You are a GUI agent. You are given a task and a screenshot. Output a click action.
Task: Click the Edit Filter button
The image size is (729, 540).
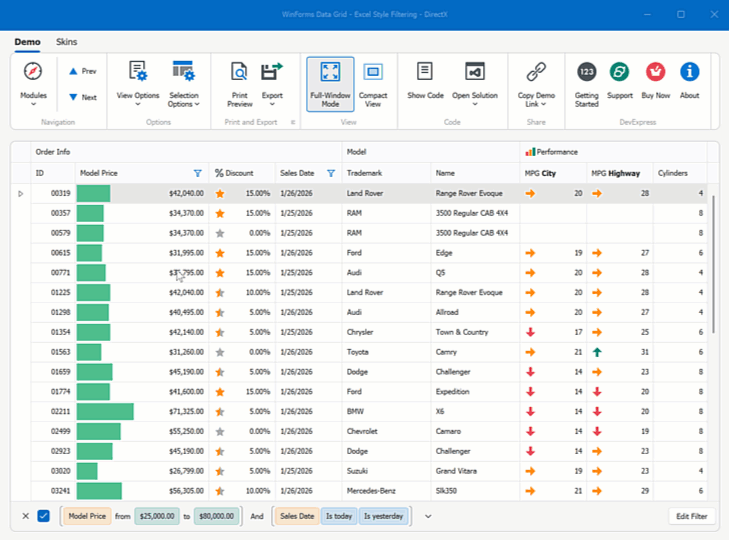pos(691,516)
